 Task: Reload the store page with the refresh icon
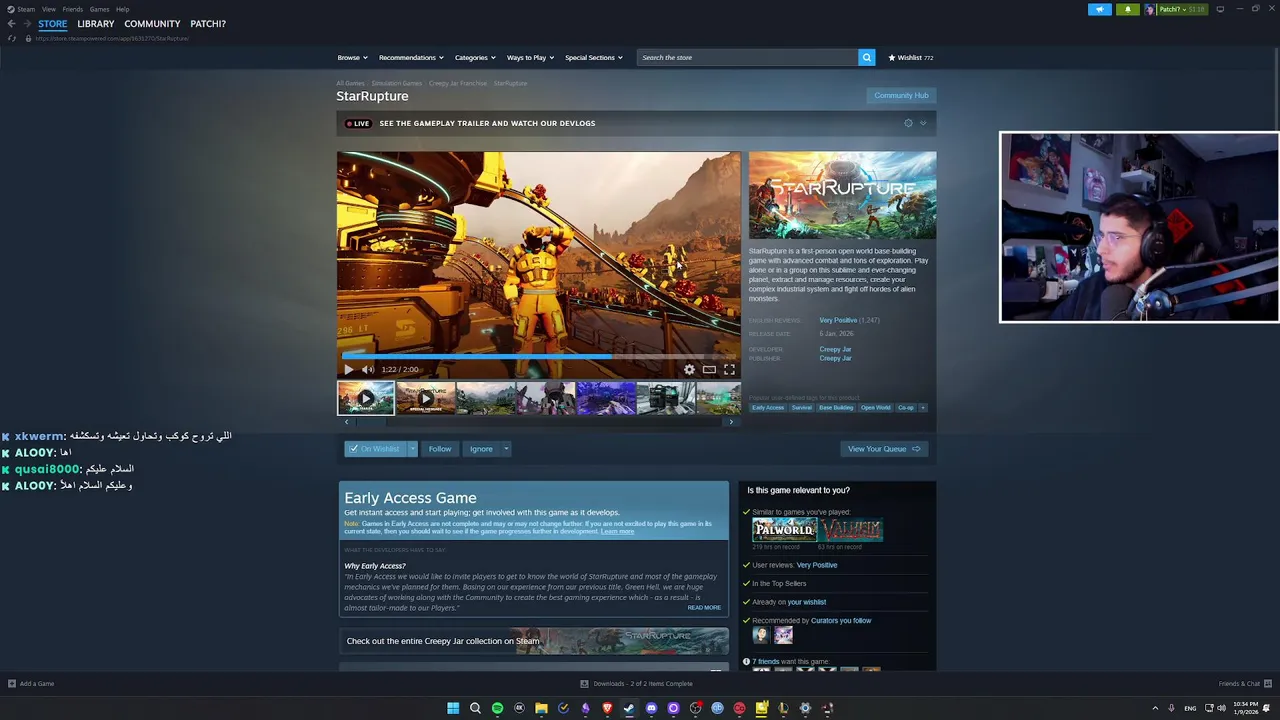pos(12,38)
